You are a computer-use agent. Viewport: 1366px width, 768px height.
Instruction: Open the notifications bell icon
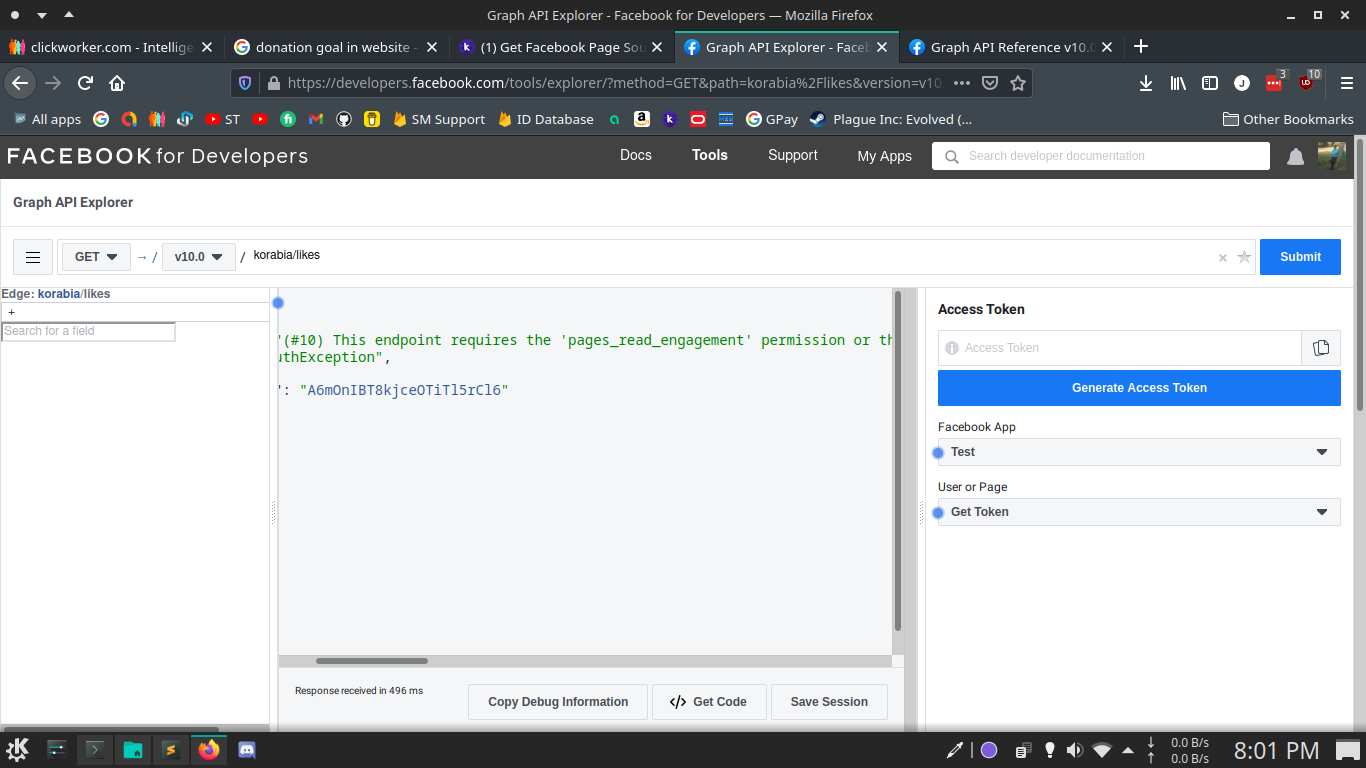(x=1295, y=156)
